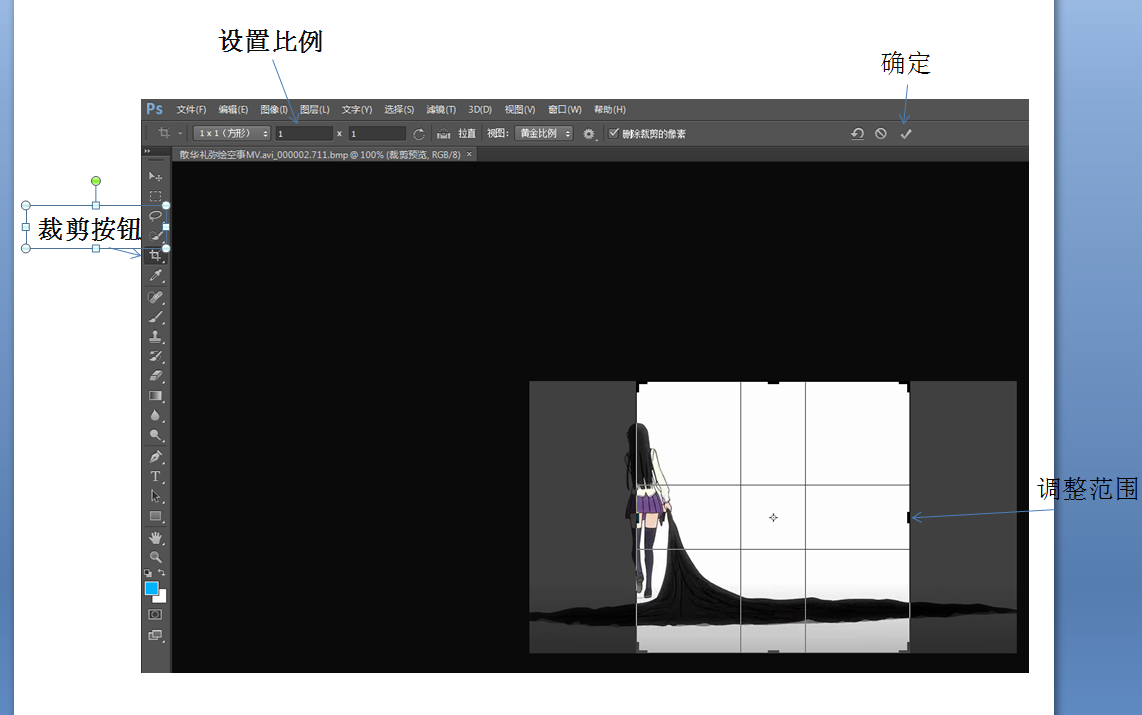Select the Pen tool

tap(155, 457)
